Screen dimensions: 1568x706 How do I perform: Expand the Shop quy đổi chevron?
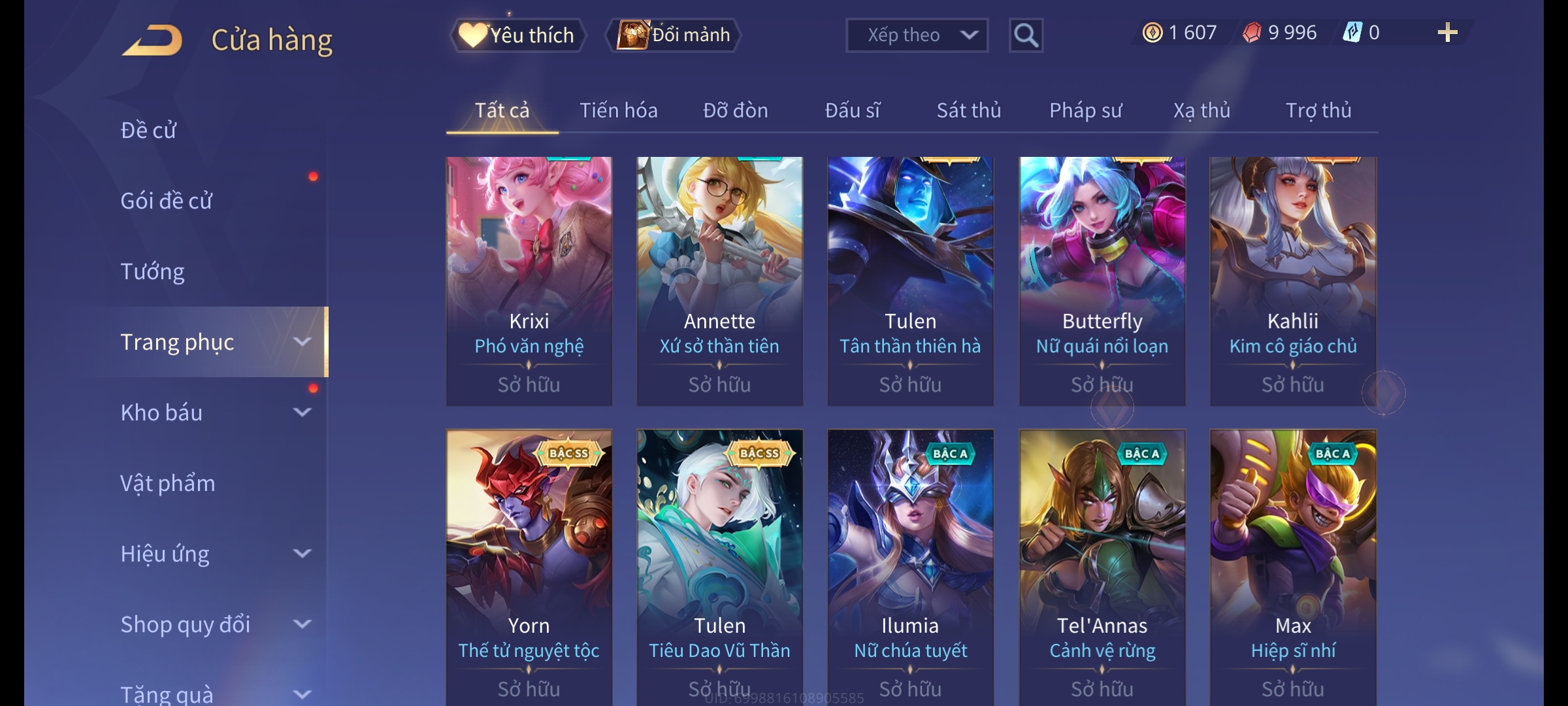(302, 624)
